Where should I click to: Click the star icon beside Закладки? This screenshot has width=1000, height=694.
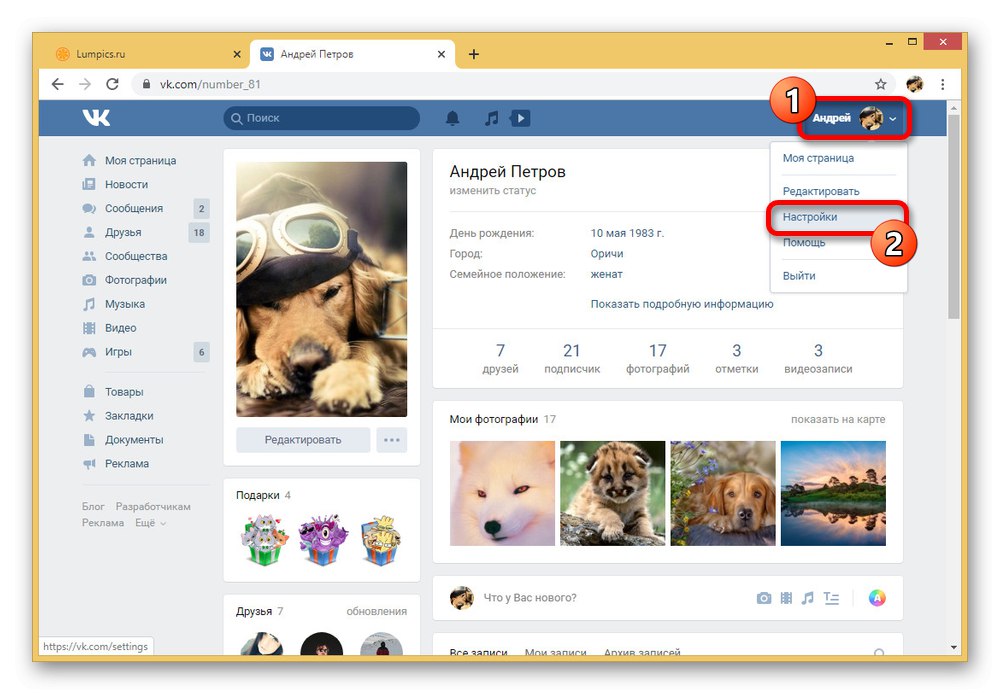pyautogui.click(x=89, y=415)
